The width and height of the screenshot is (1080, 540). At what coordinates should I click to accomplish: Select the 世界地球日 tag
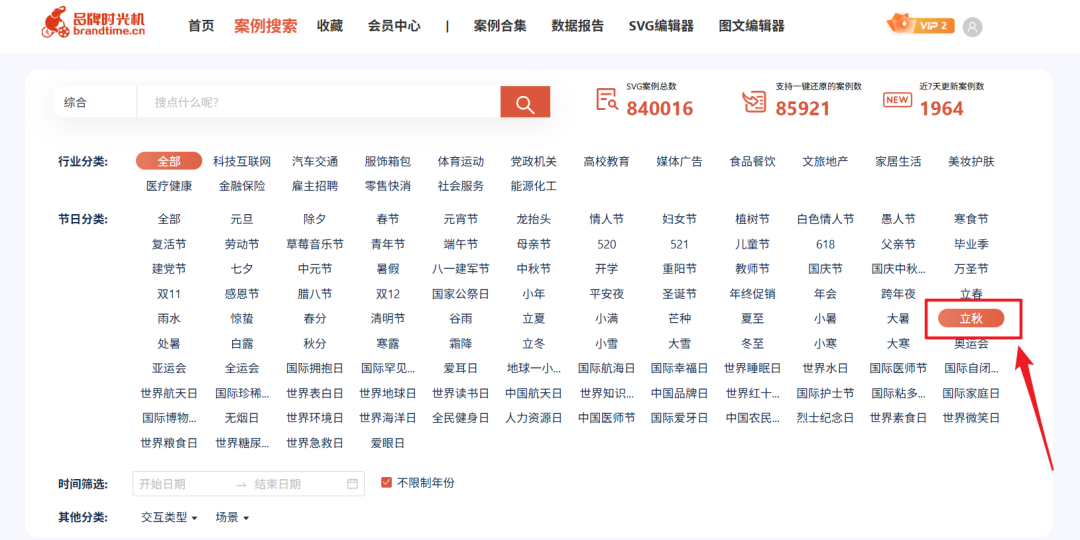coord(388,393)
